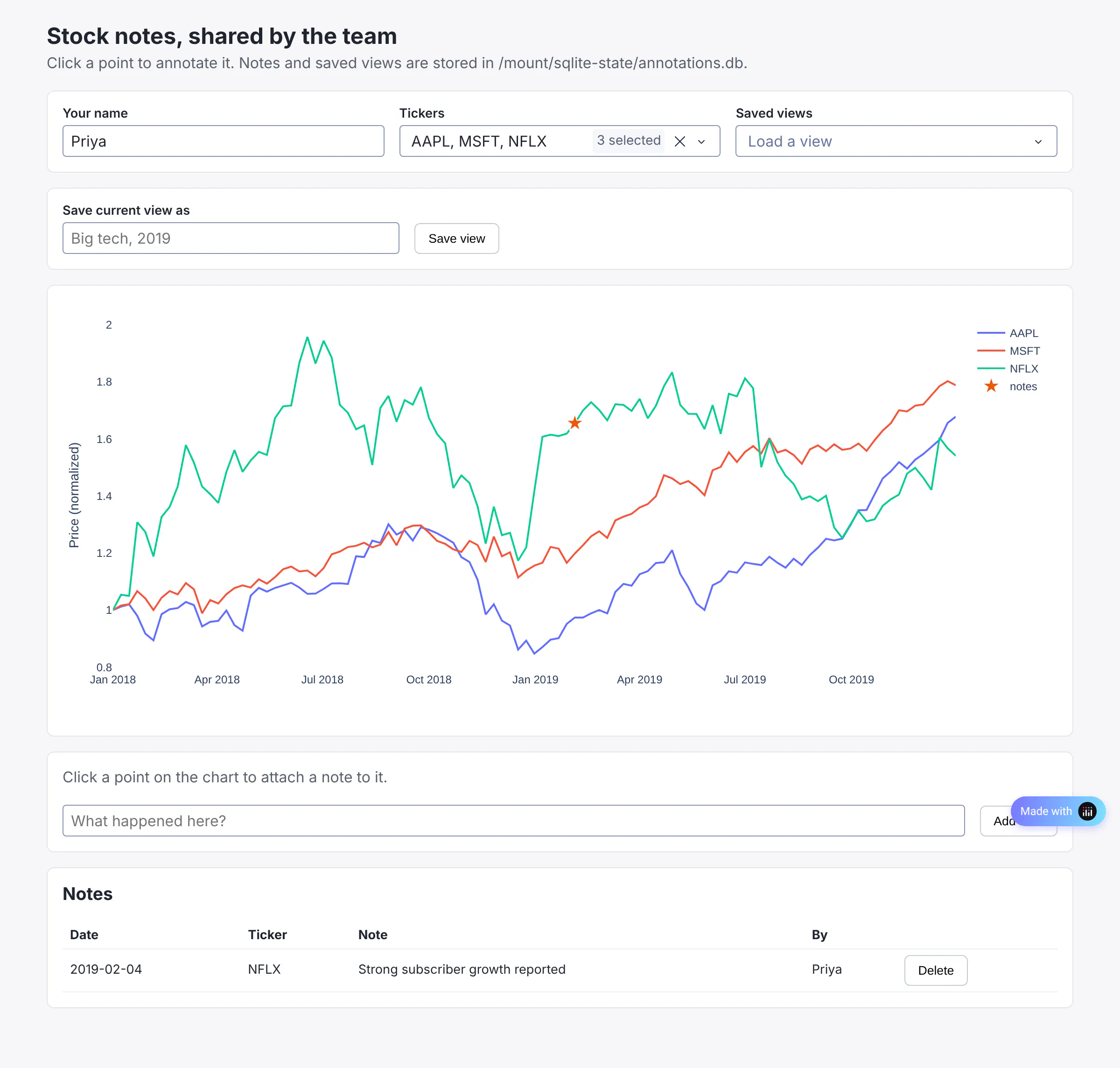Open the Saved views 'Load a view' dropdown
1120x1068 pixels.
[896, 141]
